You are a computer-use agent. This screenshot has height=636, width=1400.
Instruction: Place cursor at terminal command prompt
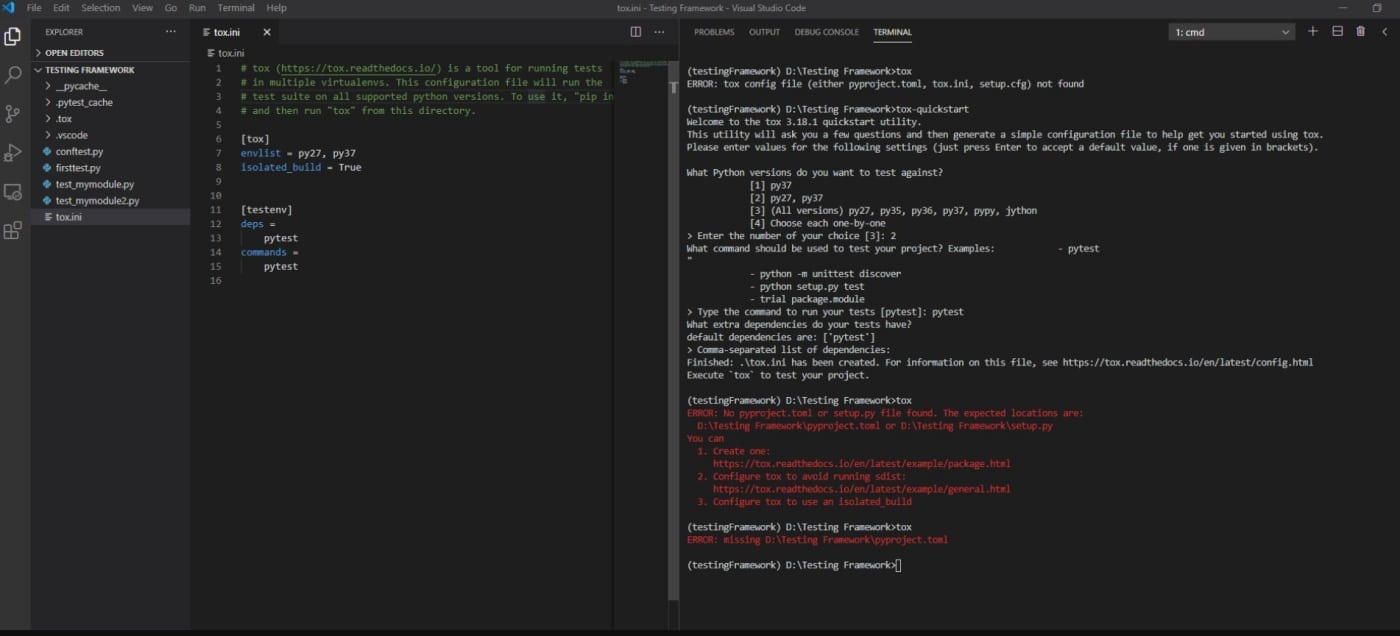[899, 565]
